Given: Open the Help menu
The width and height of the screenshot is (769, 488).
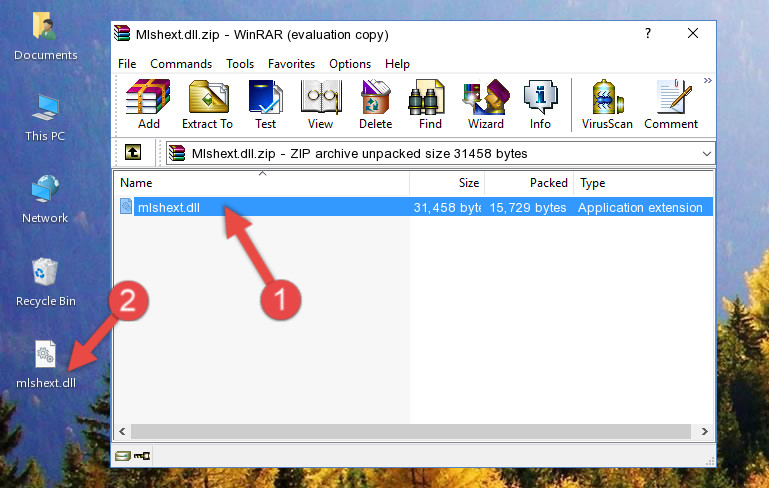Looking at the screenshot, I should (397, 64).
